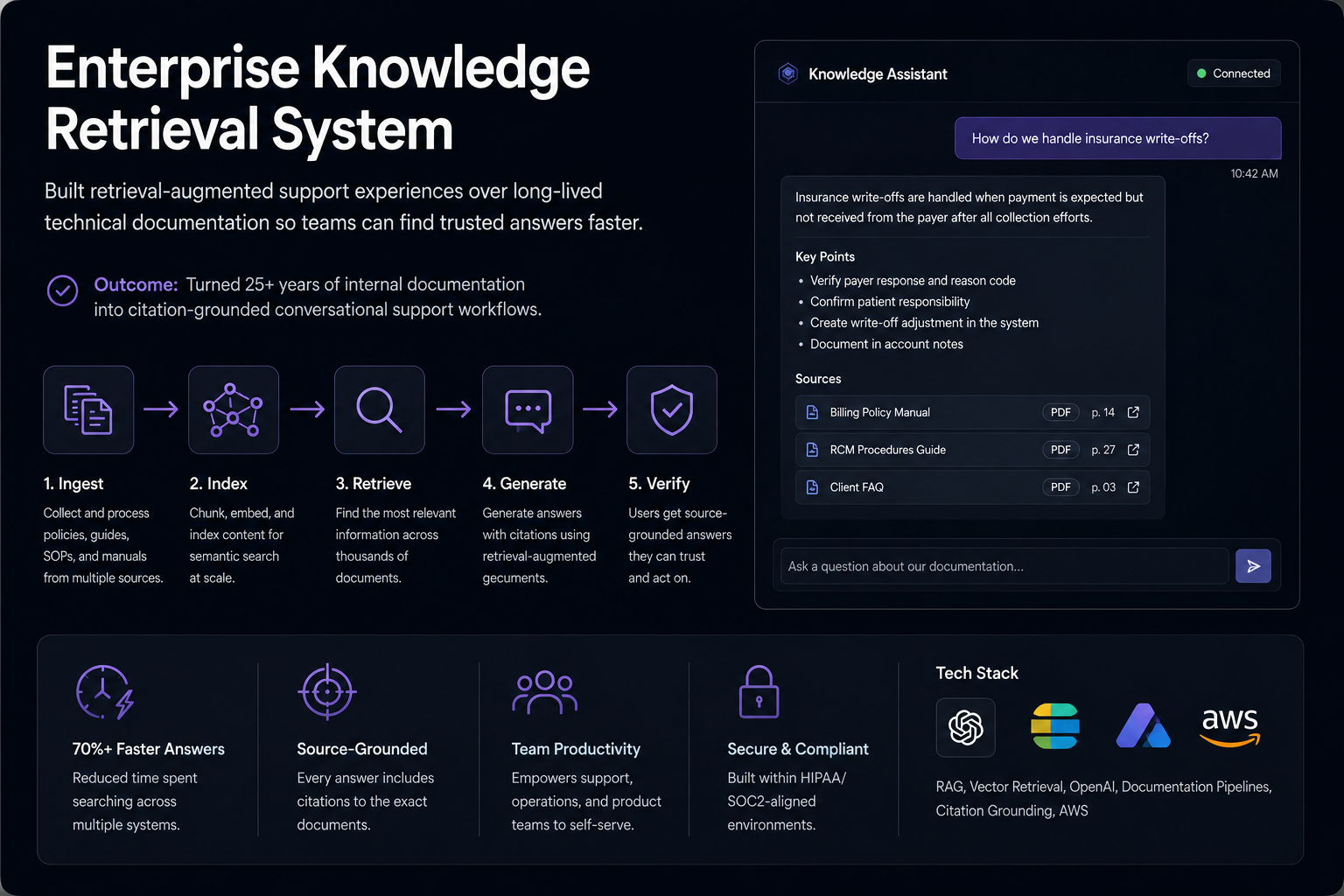Screen dimensions: 1344x896
Task: Click the RCM Procedures Guide document icon
Action: coord(812,450)
